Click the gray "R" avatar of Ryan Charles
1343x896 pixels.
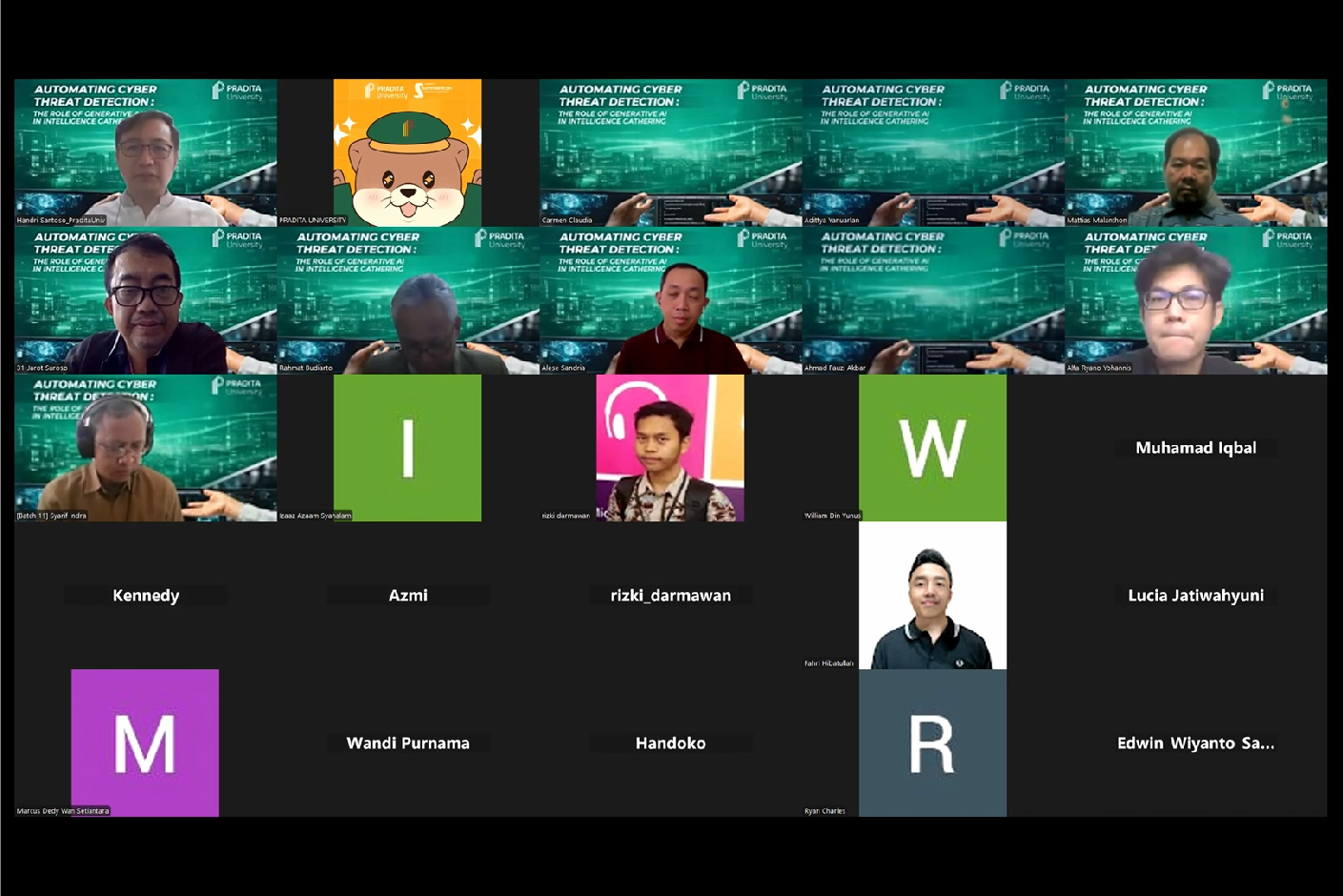pyautogui.click(x=932, y=743)
